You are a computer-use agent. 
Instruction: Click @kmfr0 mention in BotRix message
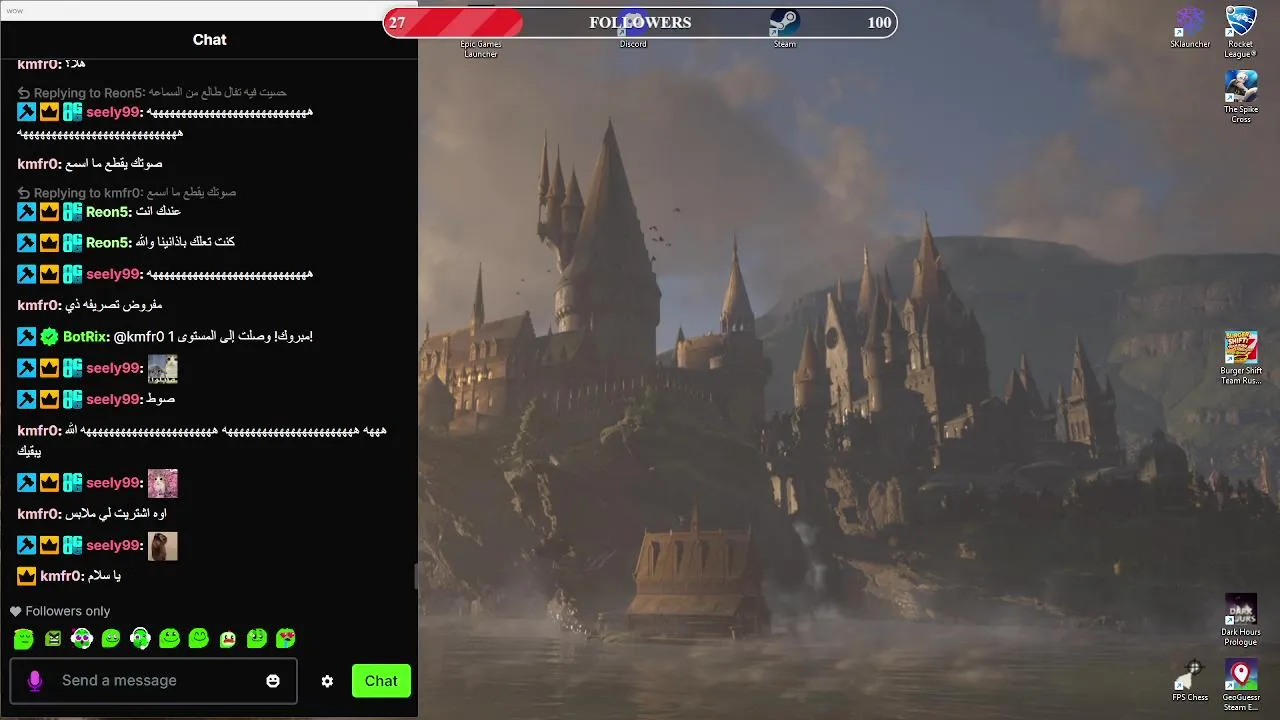tap(140, 337)
